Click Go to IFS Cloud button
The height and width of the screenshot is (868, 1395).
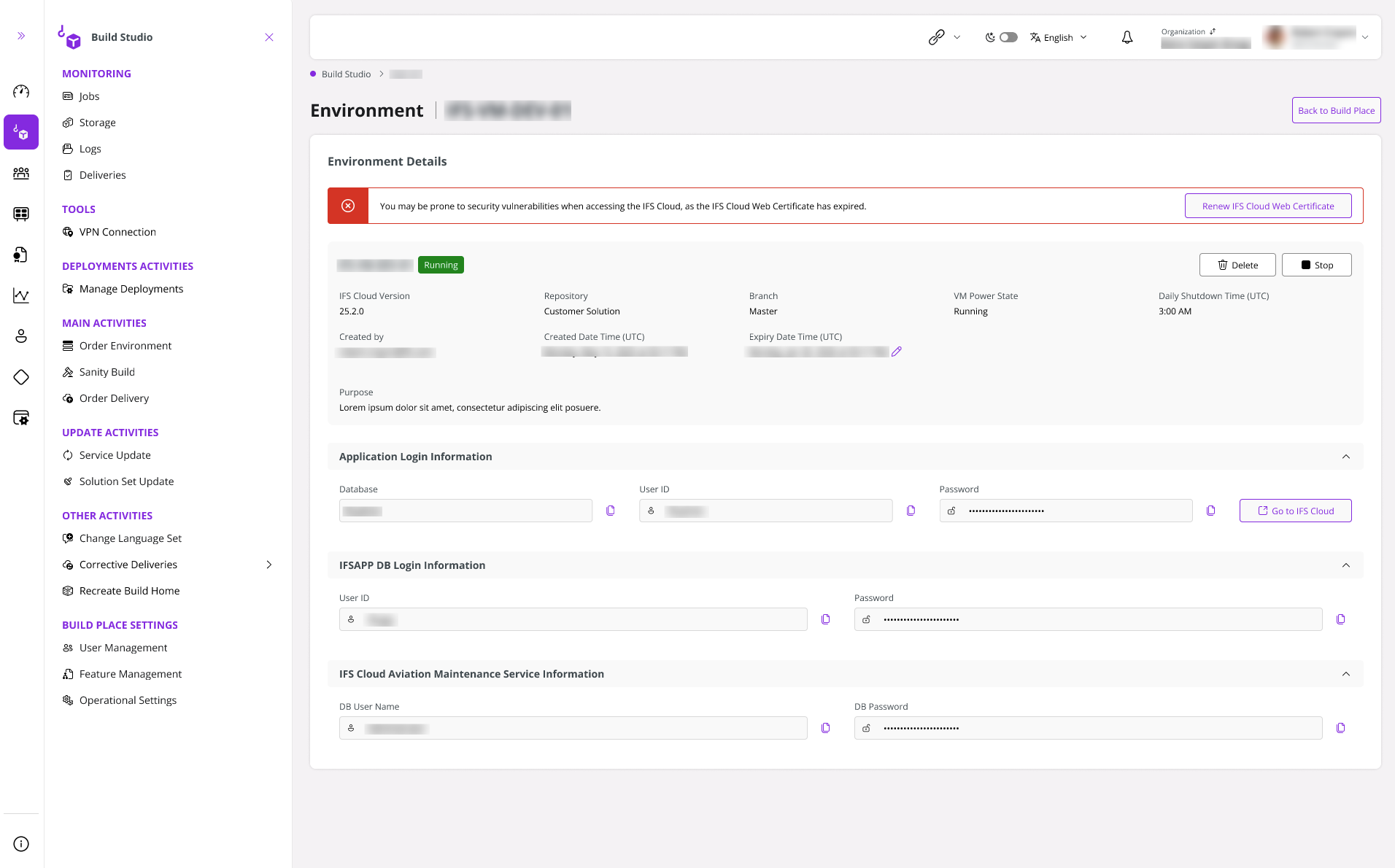click(1295, 511)
